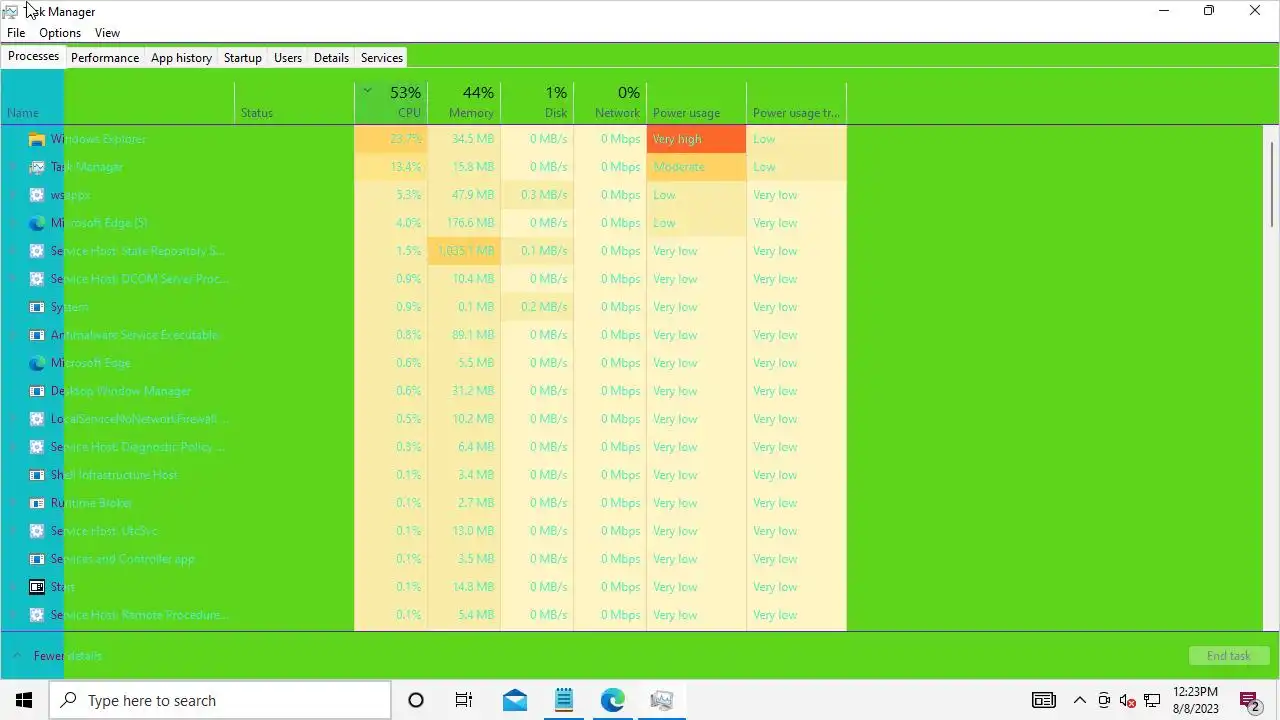Click the Desktop Window Manager process icon
The height and width of the screenshot is (720, 1280).
click(x=37, y=391)
